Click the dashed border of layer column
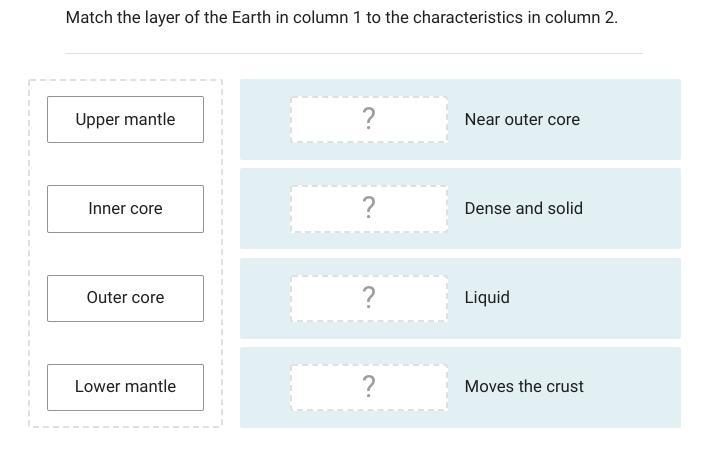 click(x=29, y=250)
